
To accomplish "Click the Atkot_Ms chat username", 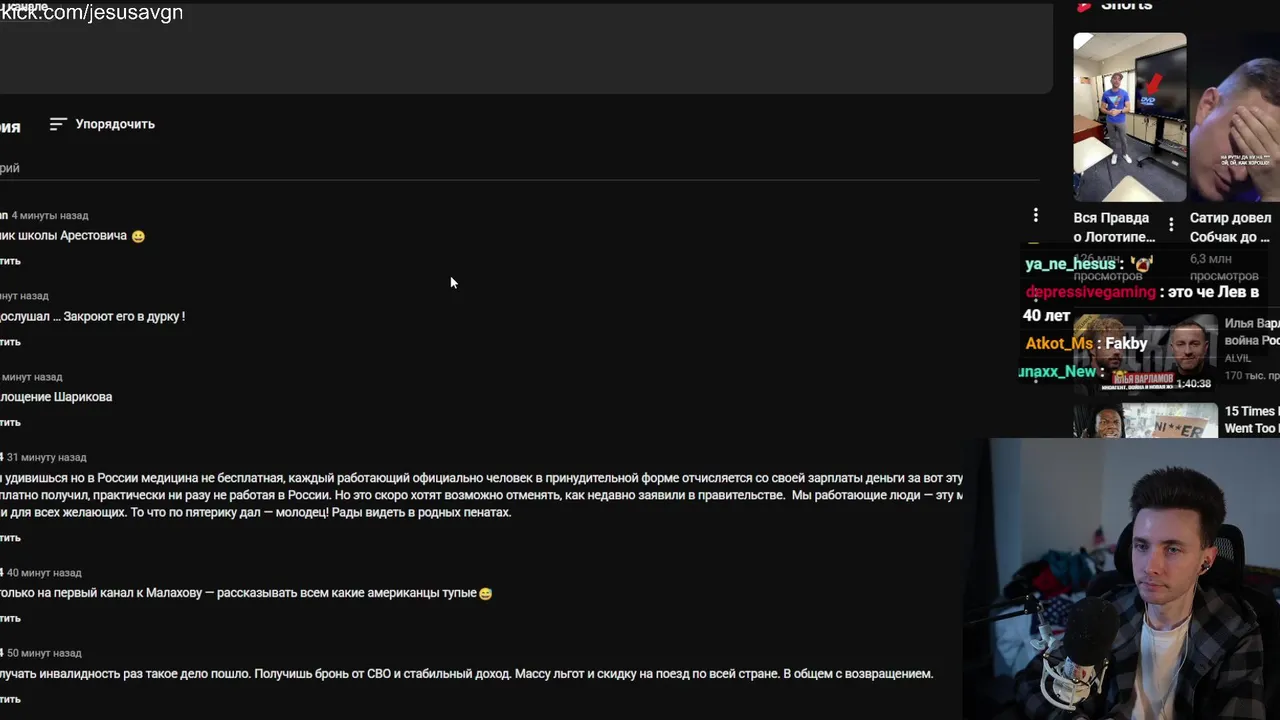I will pyautogui.click(x=1059, y=343).
